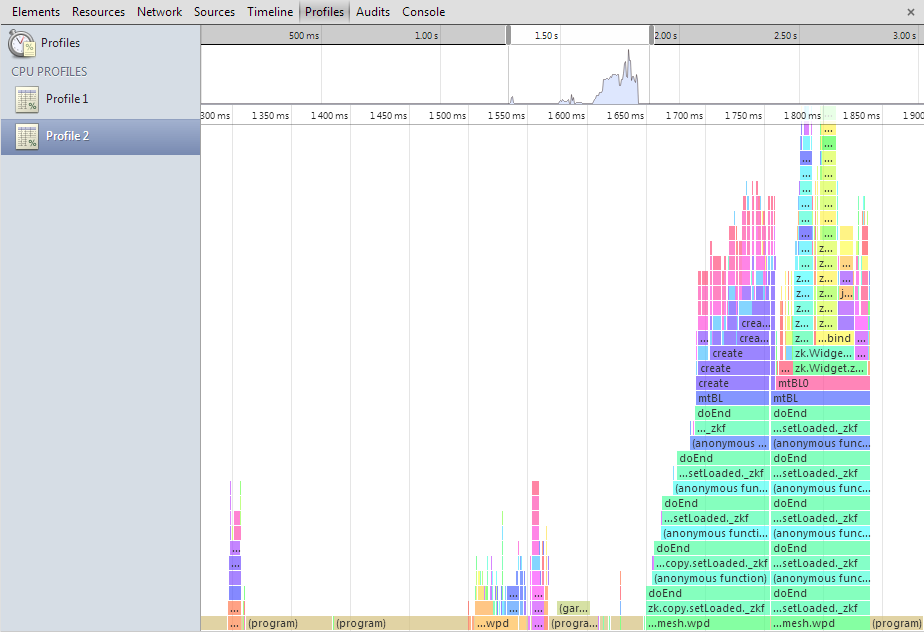Viewport: 924px width, 632px height.
Task: Click the right overview window resize handle
Action: tap(651, 35)
